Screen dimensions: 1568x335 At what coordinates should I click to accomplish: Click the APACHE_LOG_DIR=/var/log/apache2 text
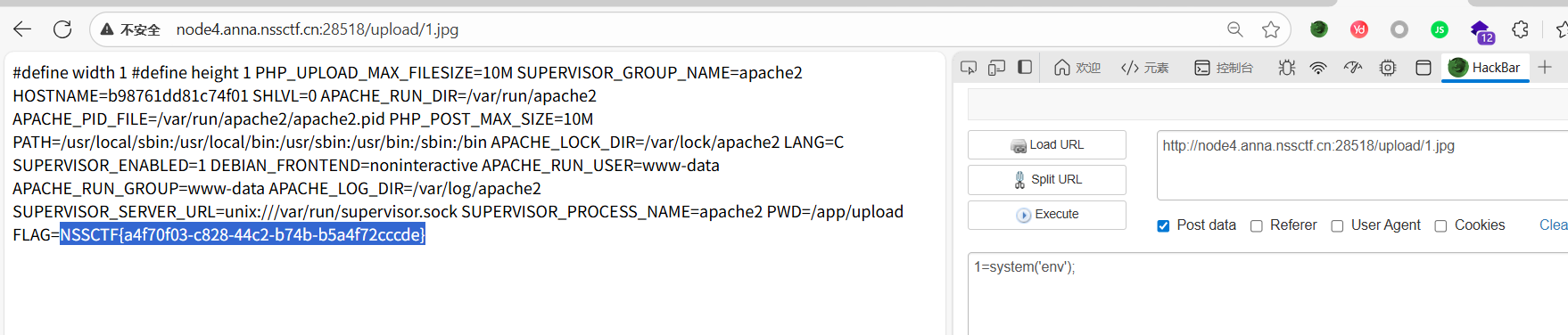click(x=405, y=188)
